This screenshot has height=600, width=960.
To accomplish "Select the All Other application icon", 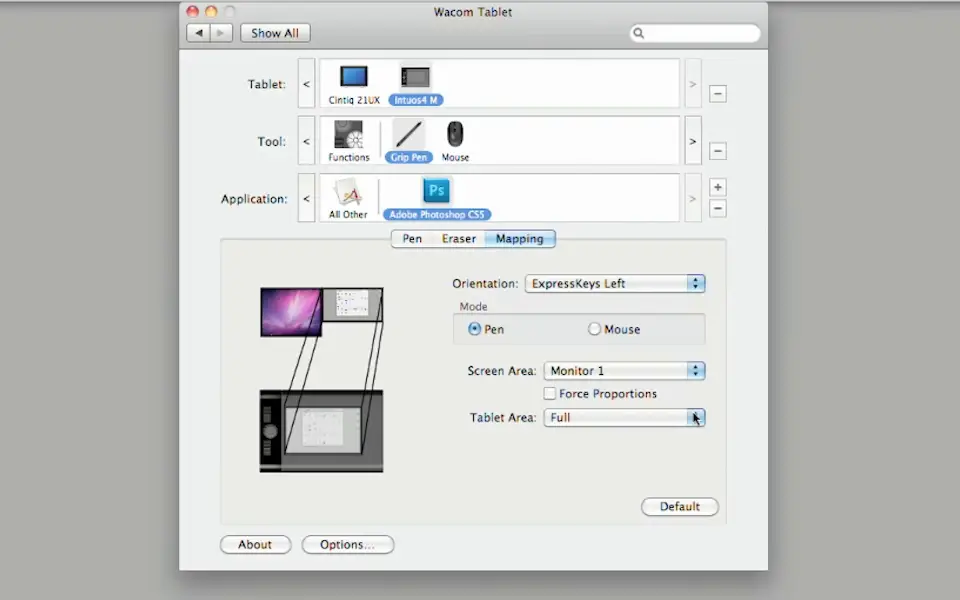I will tap(348, 192).
